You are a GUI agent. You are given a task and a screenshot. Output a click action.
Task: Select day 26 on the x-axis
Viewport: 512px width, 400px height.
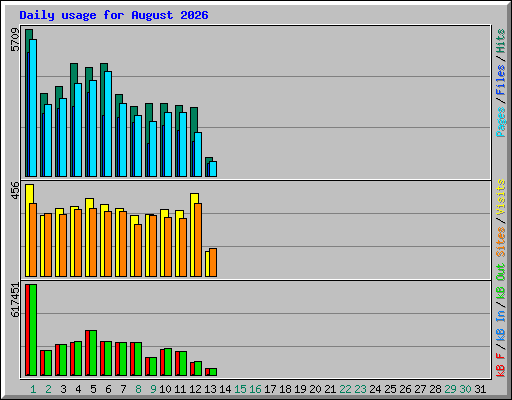(405, 389)
